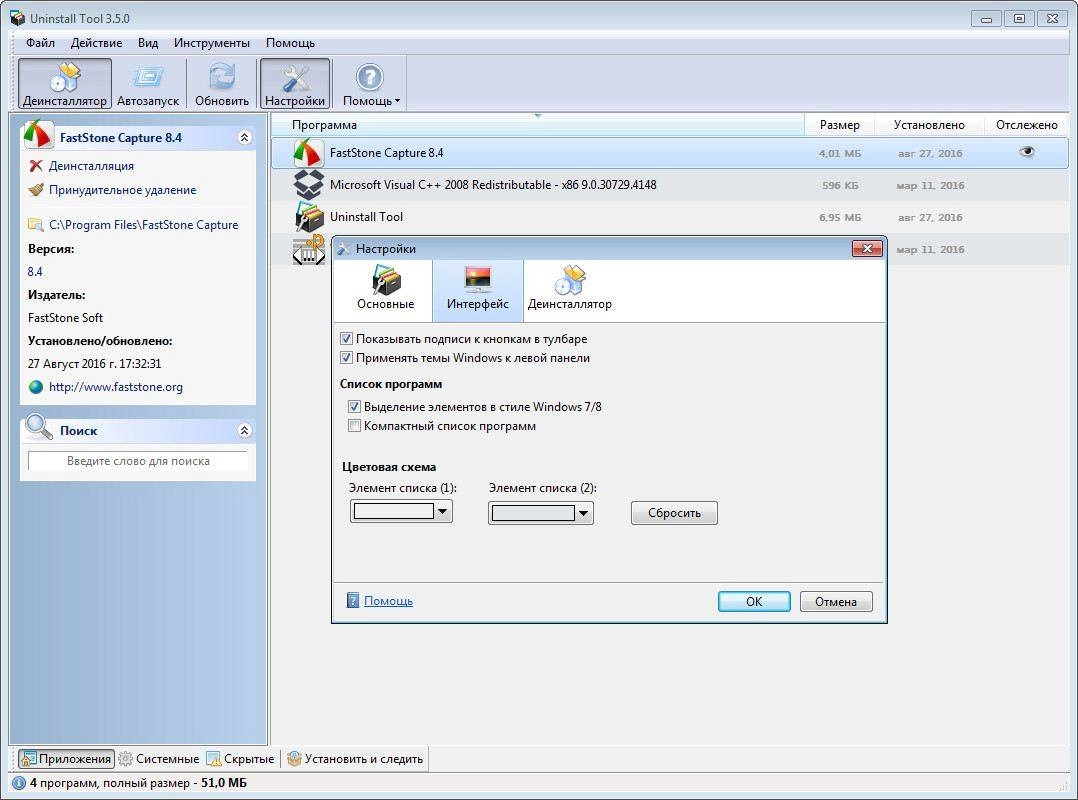The width and height of the screenshot is (1078, 800).
Task: Switch to the Основные settings tab
Action: pyautogui.click(x=385, y=290)
